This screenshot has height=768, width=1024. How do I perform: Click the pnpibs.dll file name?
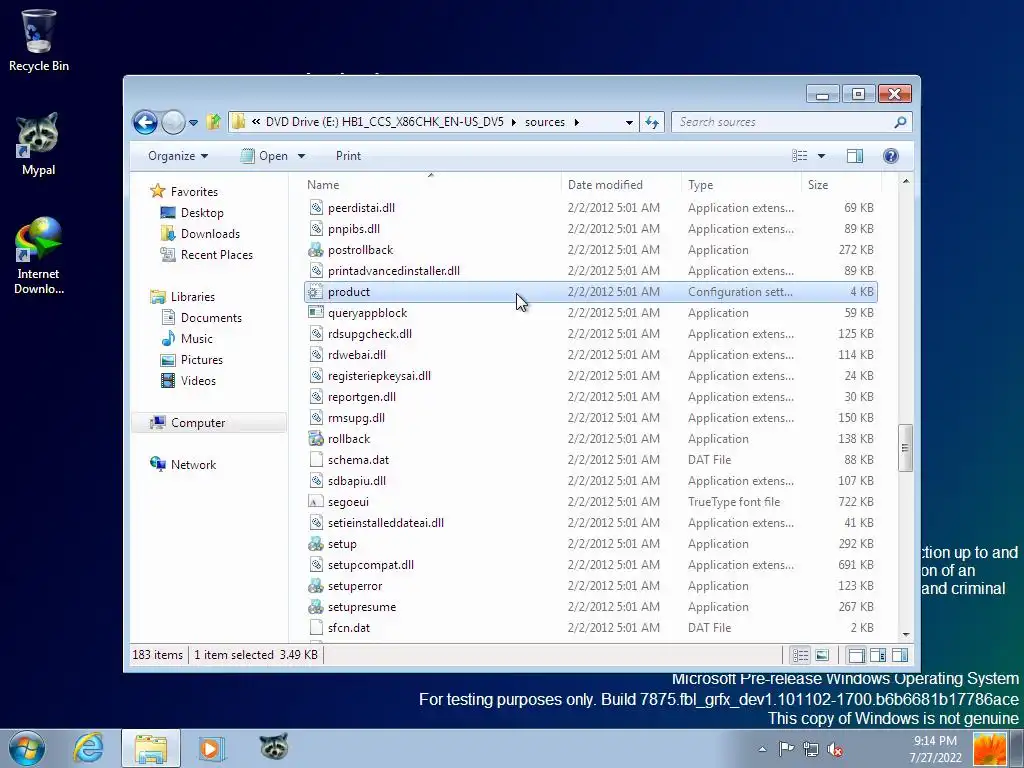(x=353, y=229)
